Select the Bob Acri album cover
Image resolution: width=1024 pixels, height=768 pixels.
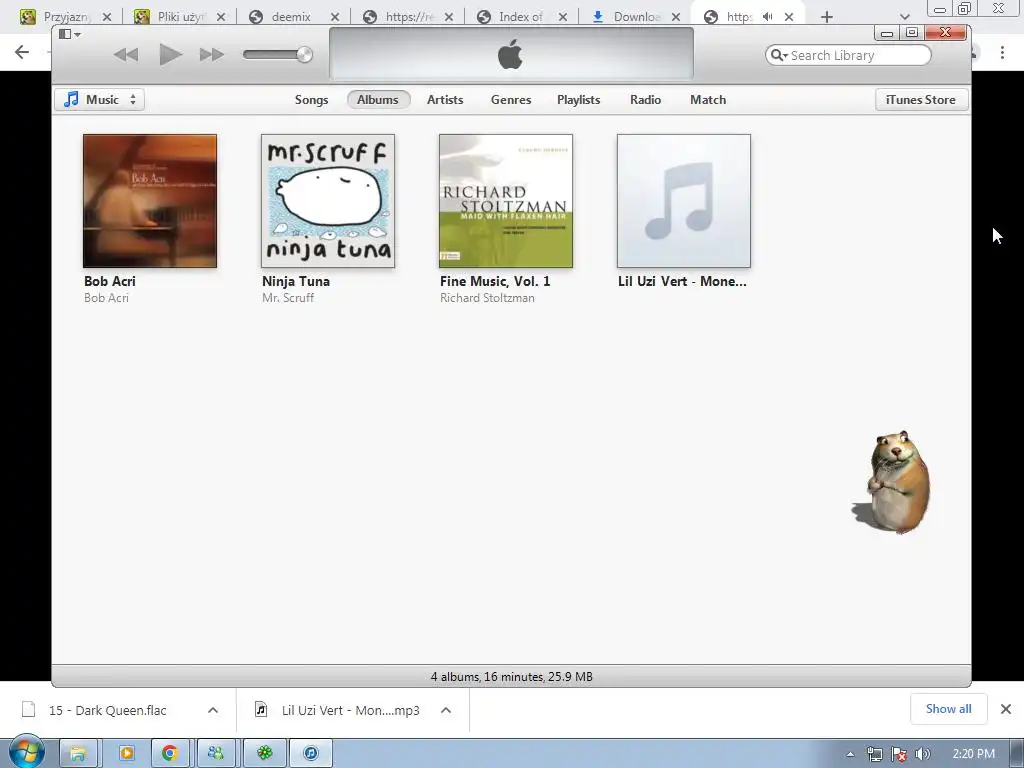pos(150,201)
